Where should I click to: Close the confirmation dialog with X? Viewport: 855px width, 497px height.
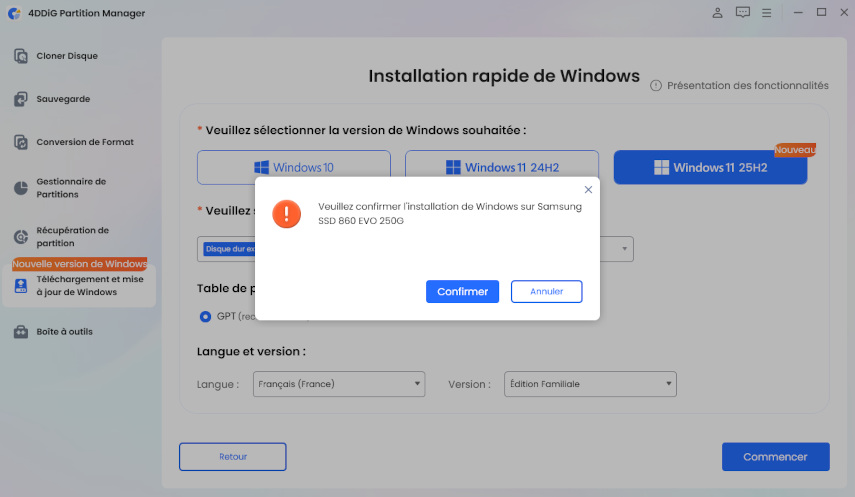click(588, 189)
